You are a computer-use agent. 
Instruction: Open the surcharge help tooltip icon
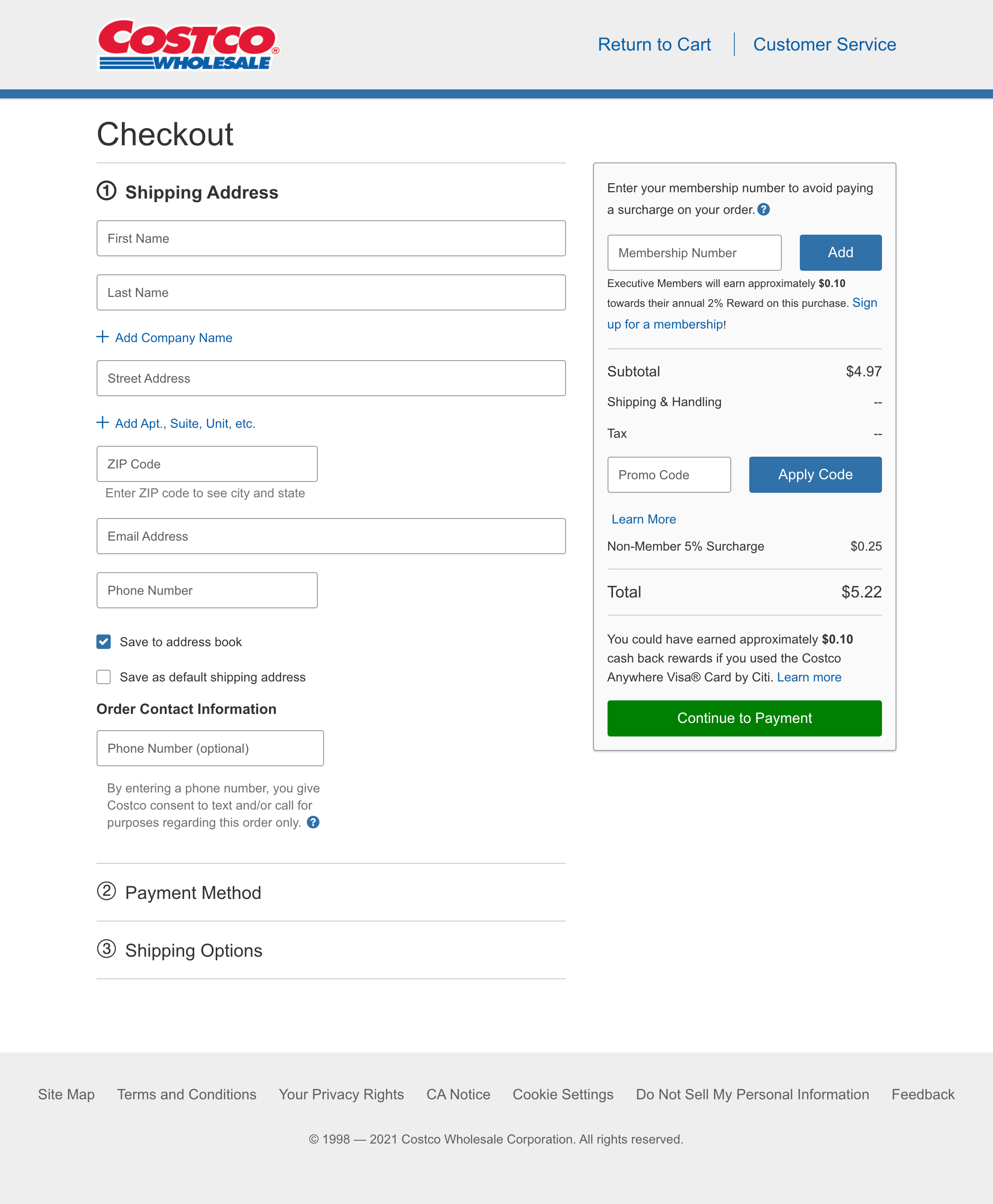point(765,209)
